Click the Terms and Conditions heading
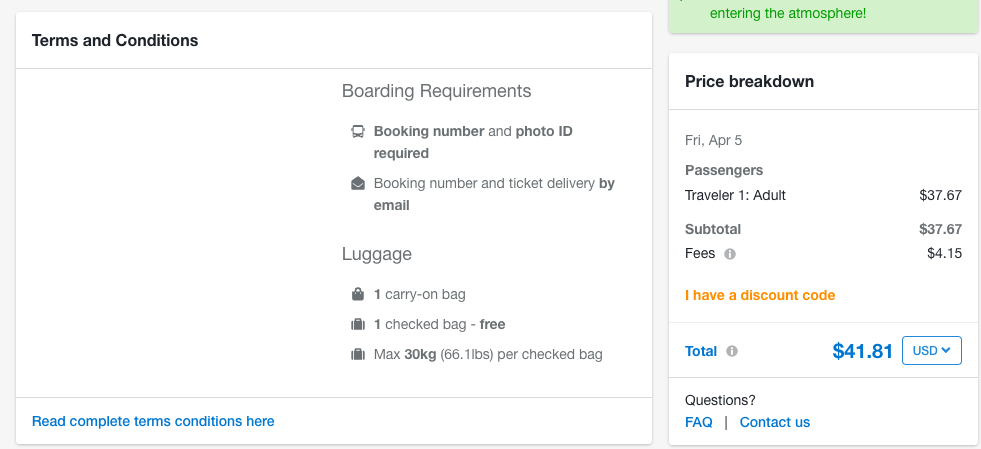This screenshot has height=449, width=981. coord(115,41)
